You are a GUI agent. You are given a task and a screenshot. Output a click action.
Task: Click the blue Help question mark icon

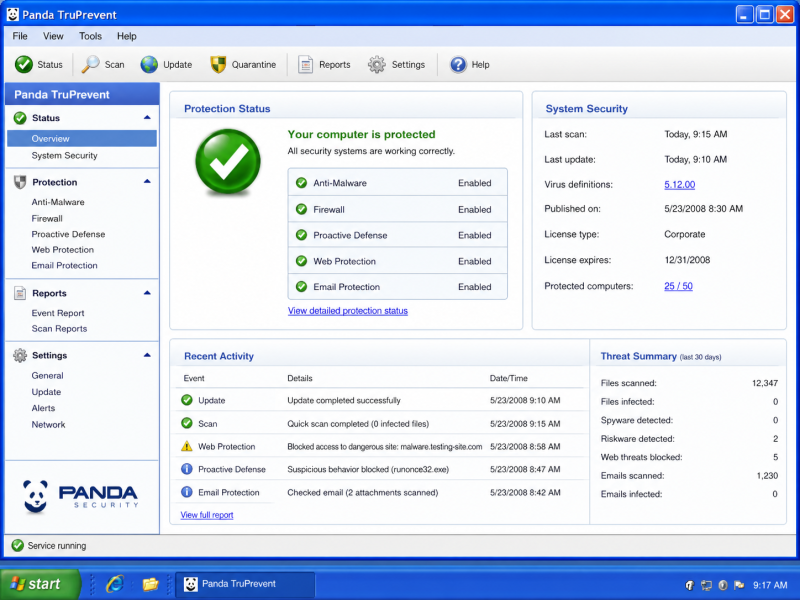pyautogui.click(x=458, y=64)
